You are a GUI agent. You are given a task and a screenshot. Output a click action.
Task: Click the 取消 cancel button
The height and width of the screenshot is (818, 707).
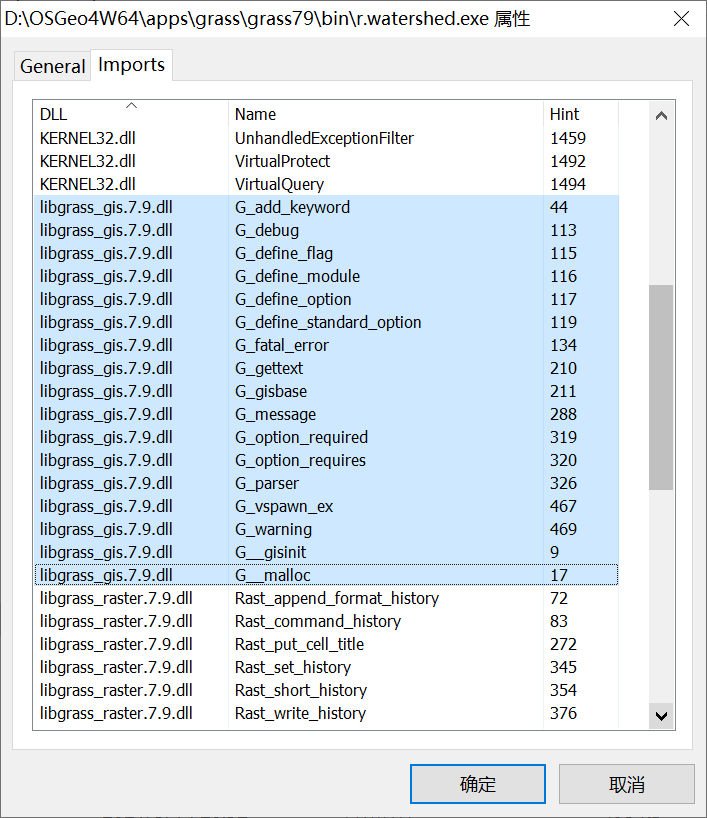(x=627, y=784)
